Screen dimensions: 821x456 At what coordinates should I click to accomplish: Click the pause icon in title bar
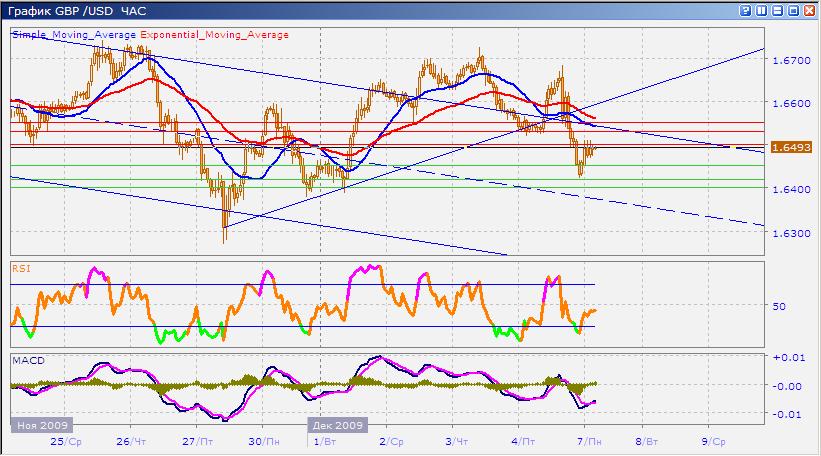coord(762,10)
